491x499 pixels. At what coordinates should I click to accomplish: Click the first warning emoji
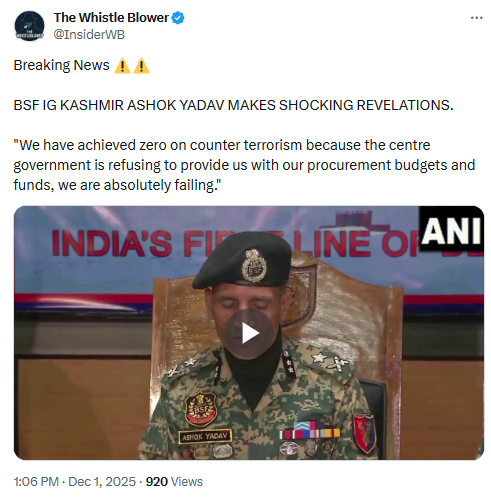[122, 65]
